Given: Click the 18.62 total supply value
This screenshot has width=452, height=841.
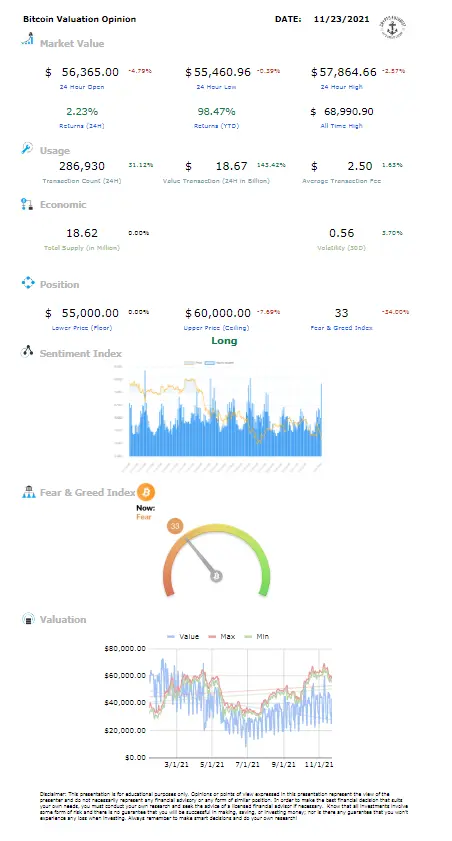Looking at the screenshot, I should 82,233.
